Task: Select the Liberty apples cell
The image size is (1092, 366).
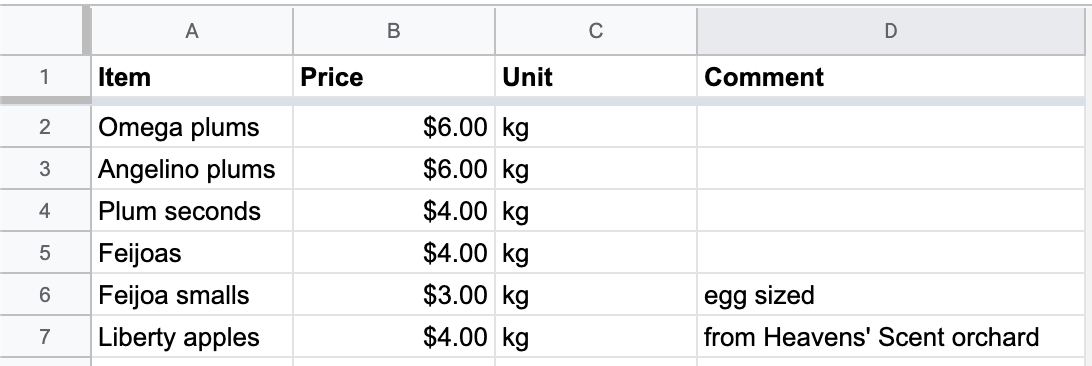Action: click(x=192, y=337)
